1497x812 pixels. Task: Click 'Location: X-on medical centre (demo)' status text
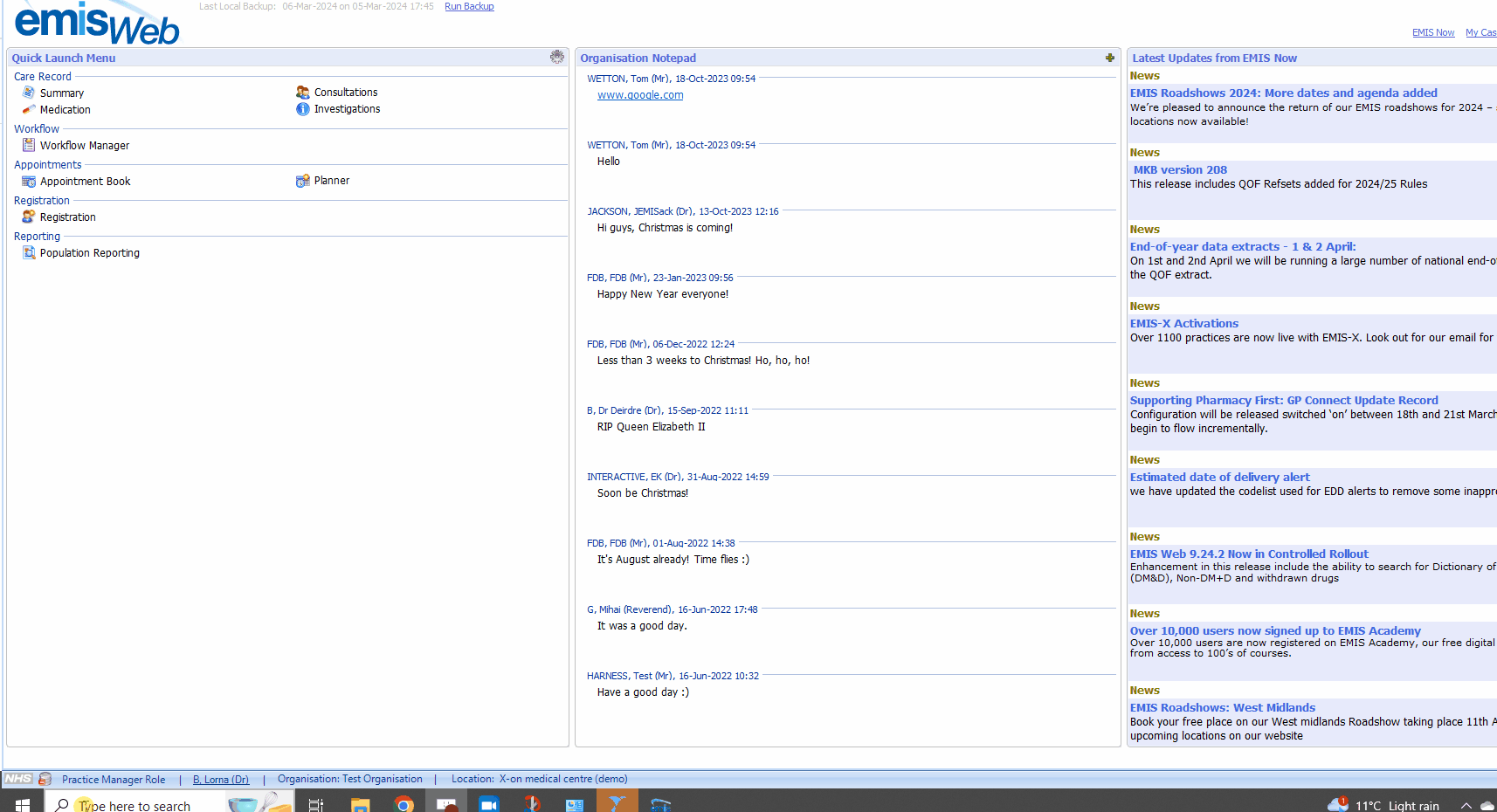(x=540, y=779)
